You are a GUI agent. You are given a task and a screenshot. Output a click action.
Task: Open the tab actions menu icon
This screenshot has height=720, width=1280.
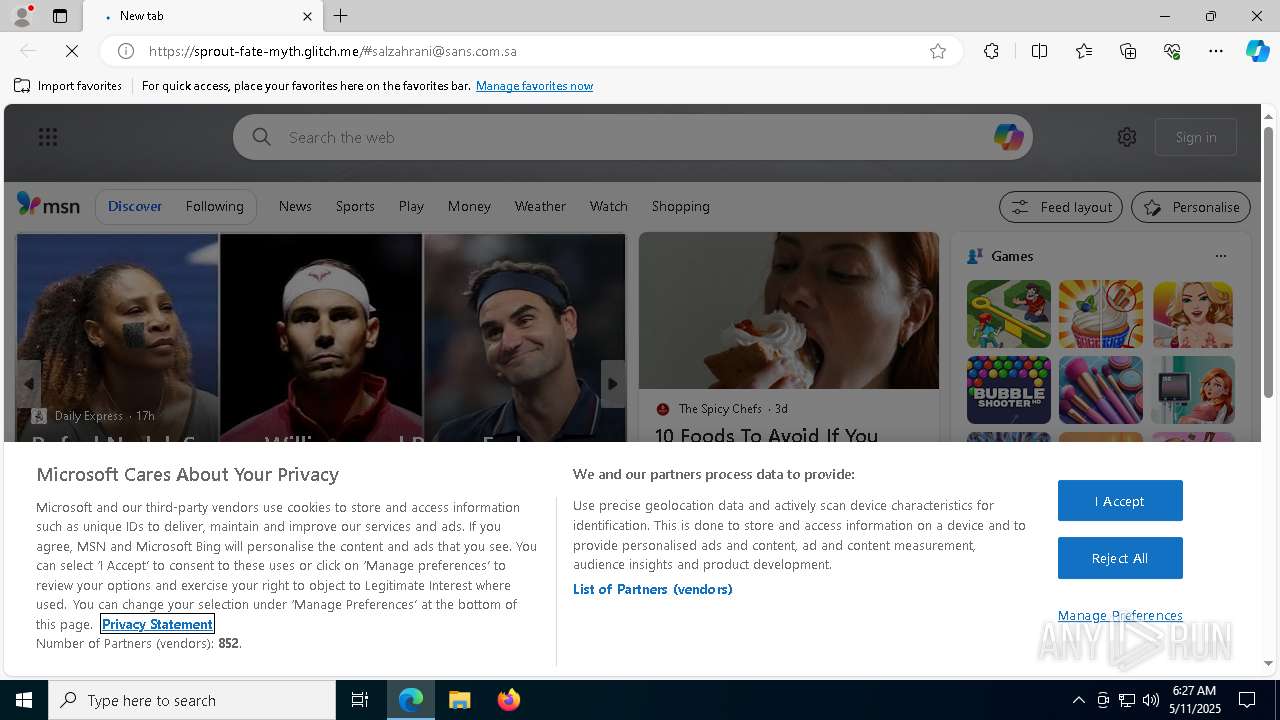[x=60, y=16]
